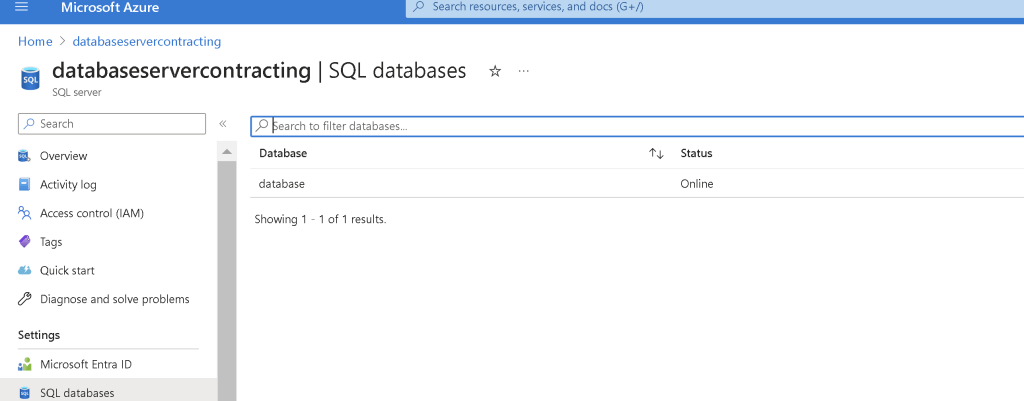Click the Search to filter databases field
Screen dimensions: 1024x401
click(x=637, y=126)
